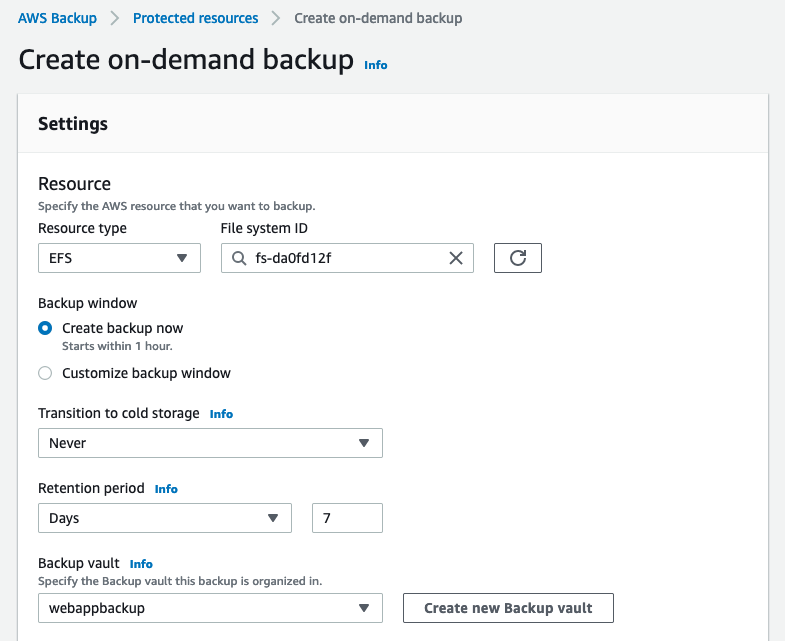785x641 pixels.
Task: Expand the Transition to cold storage dropdown
Action: pyautogui.click(x=210, y=443)
